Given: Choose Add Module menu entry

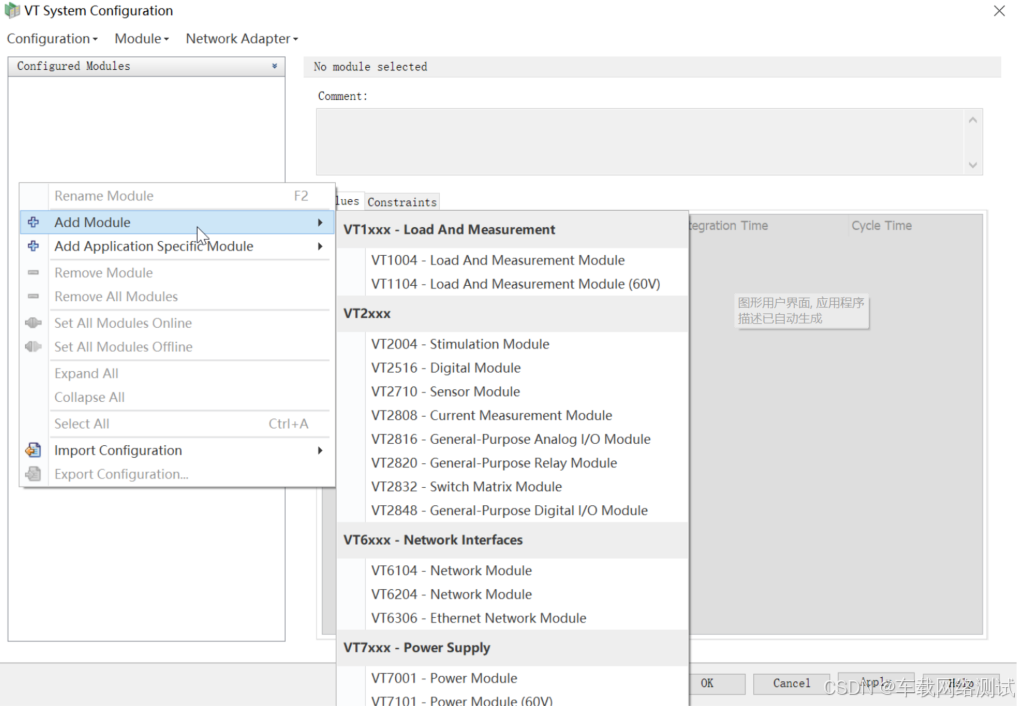Looking at the screenshot, I should 177,222.
